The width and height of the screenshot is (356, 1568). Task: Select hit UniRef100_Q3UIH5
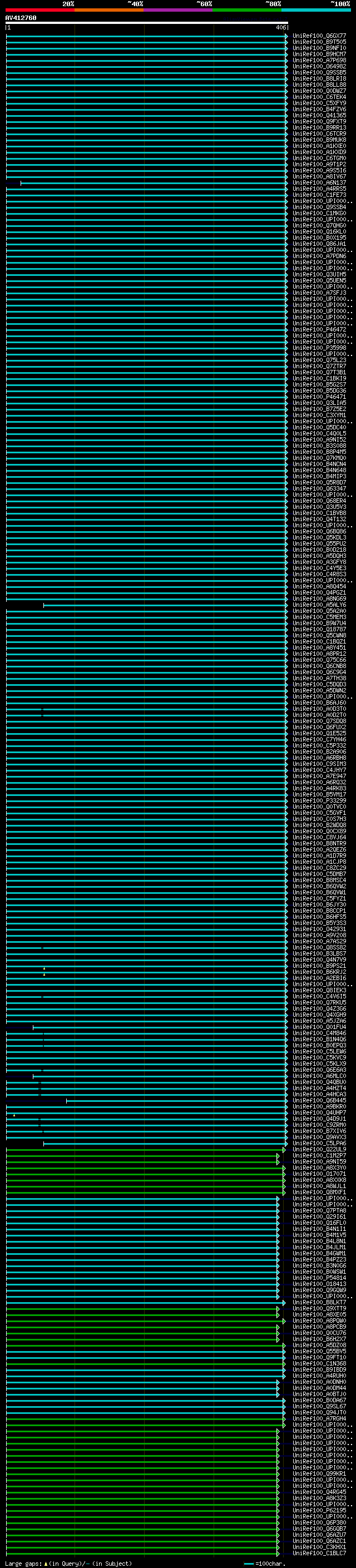tap(319, 275)
